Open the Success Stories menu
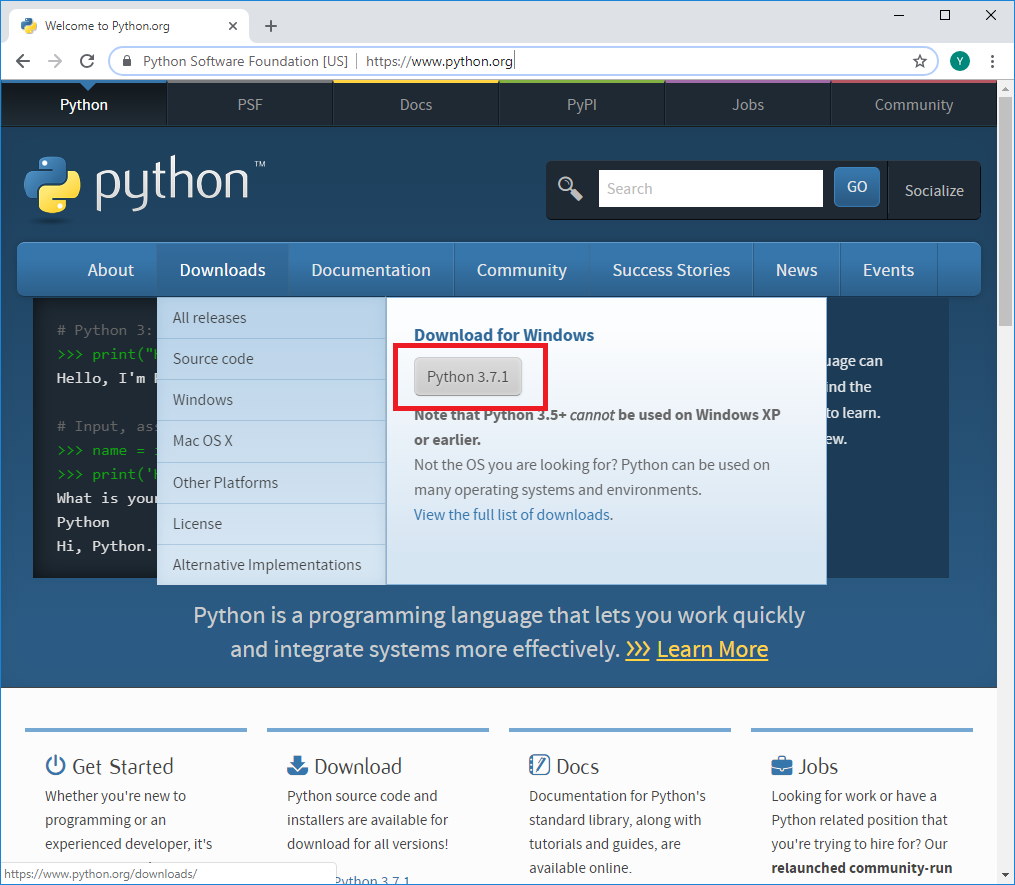The image size is (1015, 885). coord(671,270)
